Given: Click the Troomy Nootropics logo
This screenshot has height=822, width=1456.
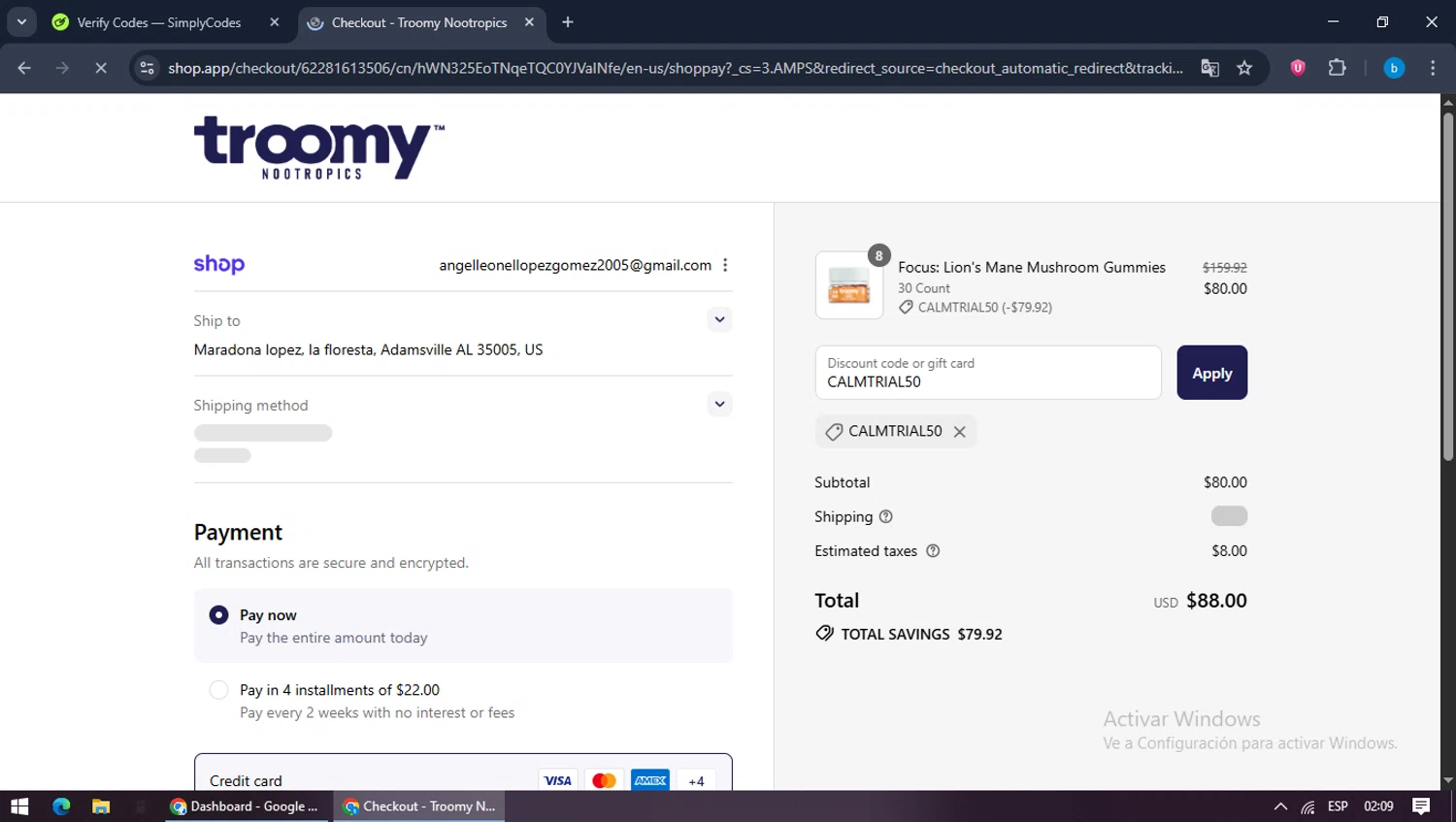Looking at the screenshot, I should point(318,148).
